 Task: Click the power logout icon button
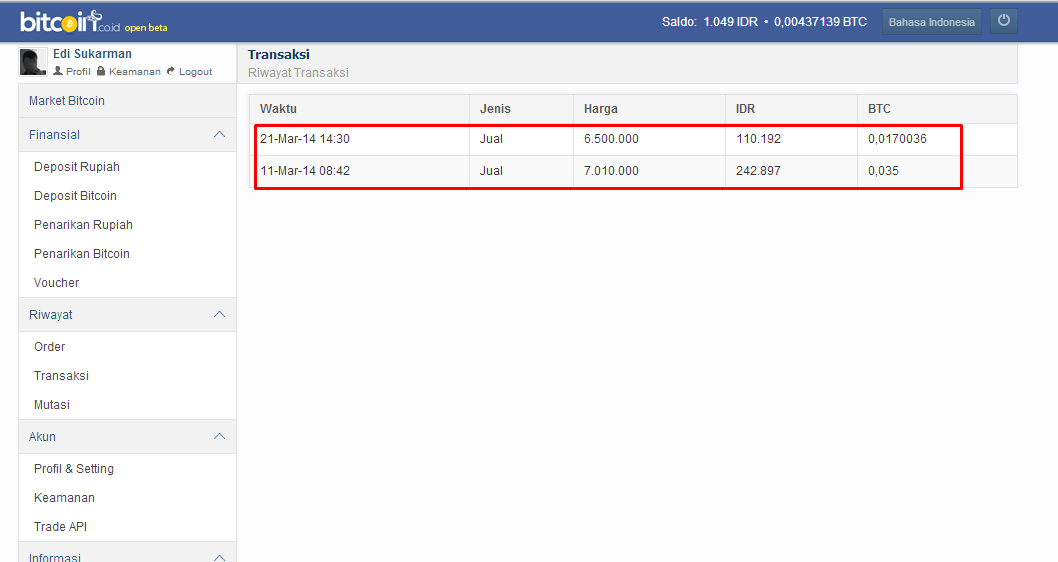click(x=1003, y=21)
